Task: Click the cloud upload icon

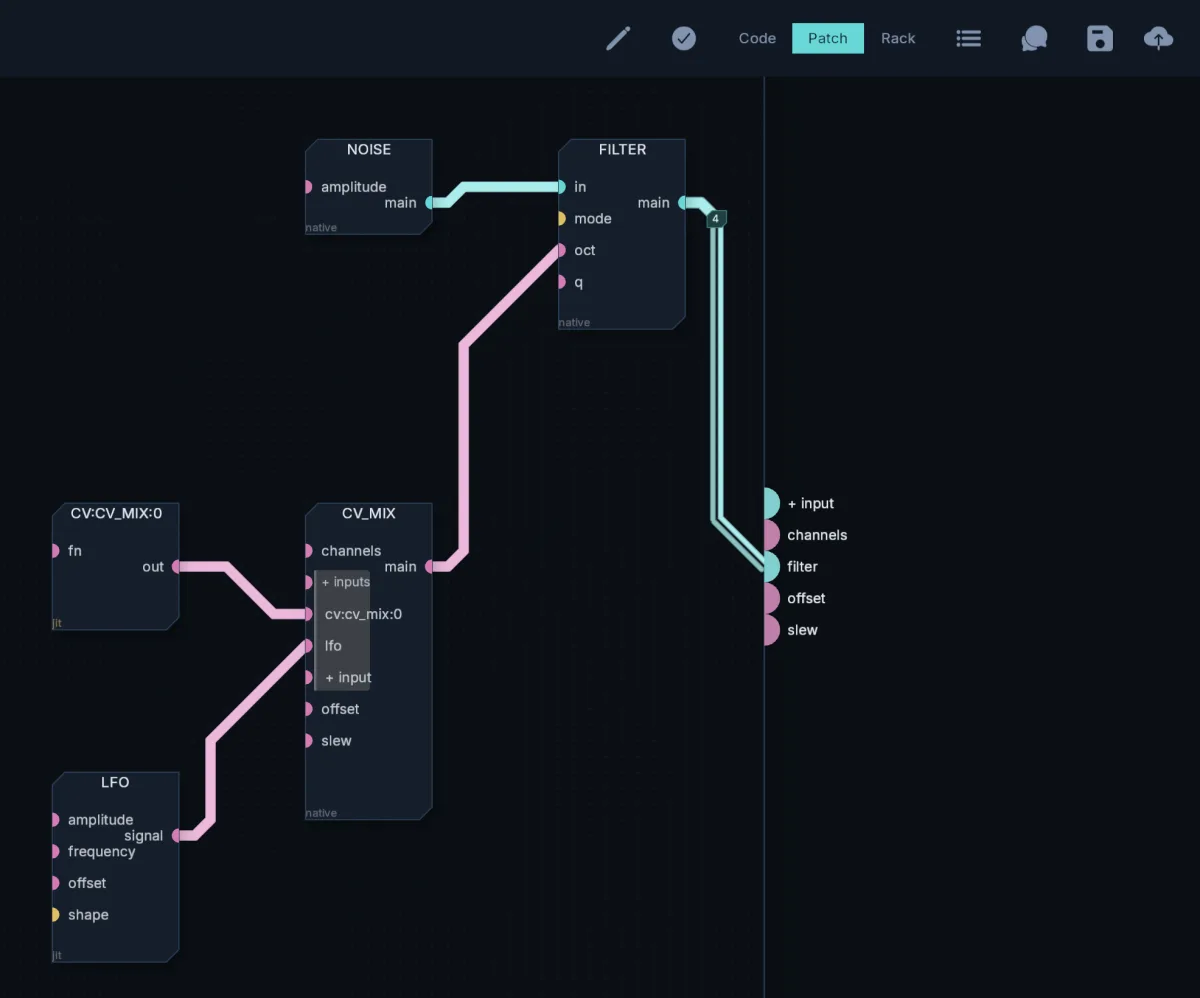Action: (1158, 38)
